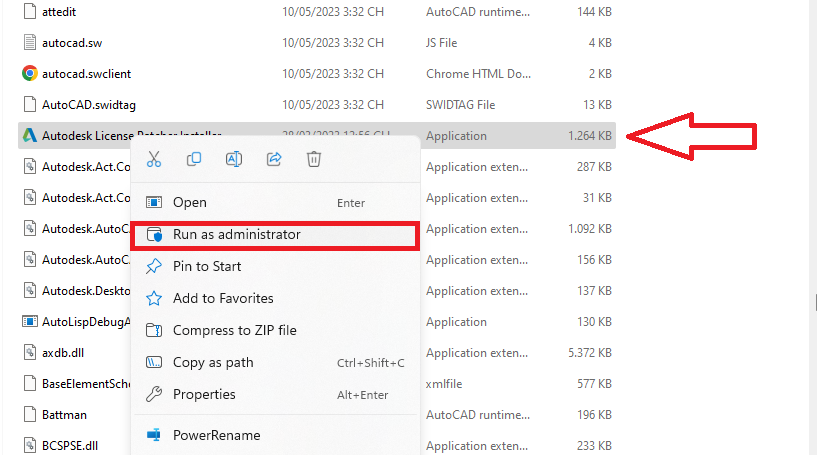817x455 pixels.
Task: Click the Chrome HTML Do... type cell
Action: click(x=478, y=74)
